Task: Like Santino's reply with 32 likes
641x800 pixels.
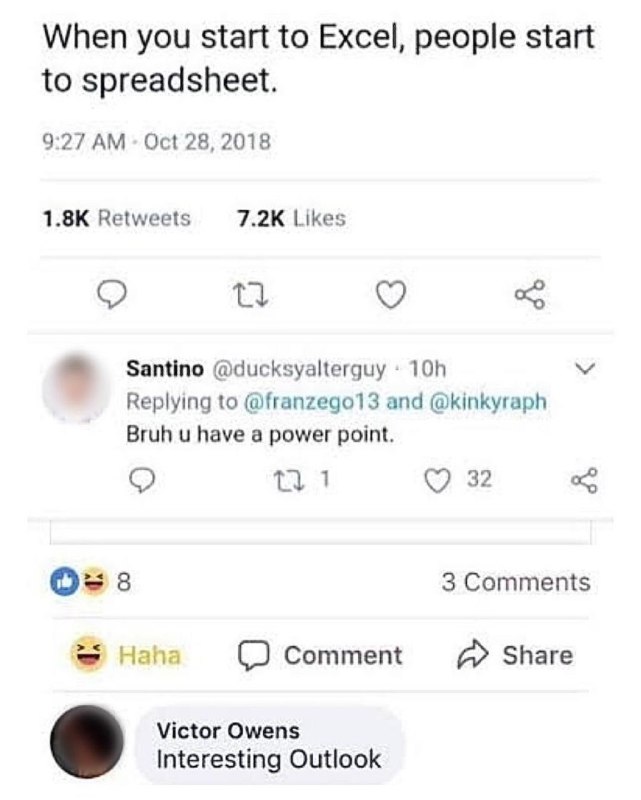Action: pyautogui.click(x=458, y=480)
